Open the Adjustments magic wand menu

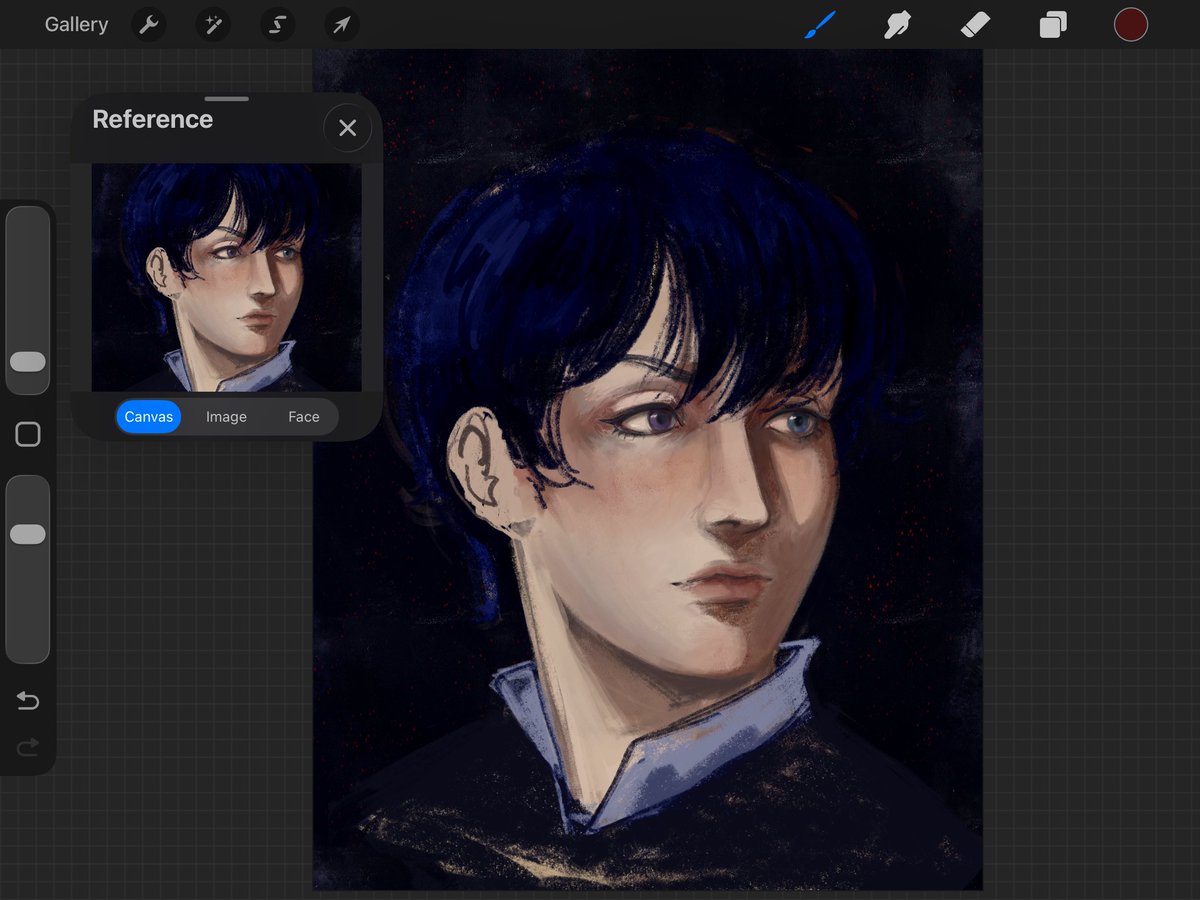(x=213, y=25)
